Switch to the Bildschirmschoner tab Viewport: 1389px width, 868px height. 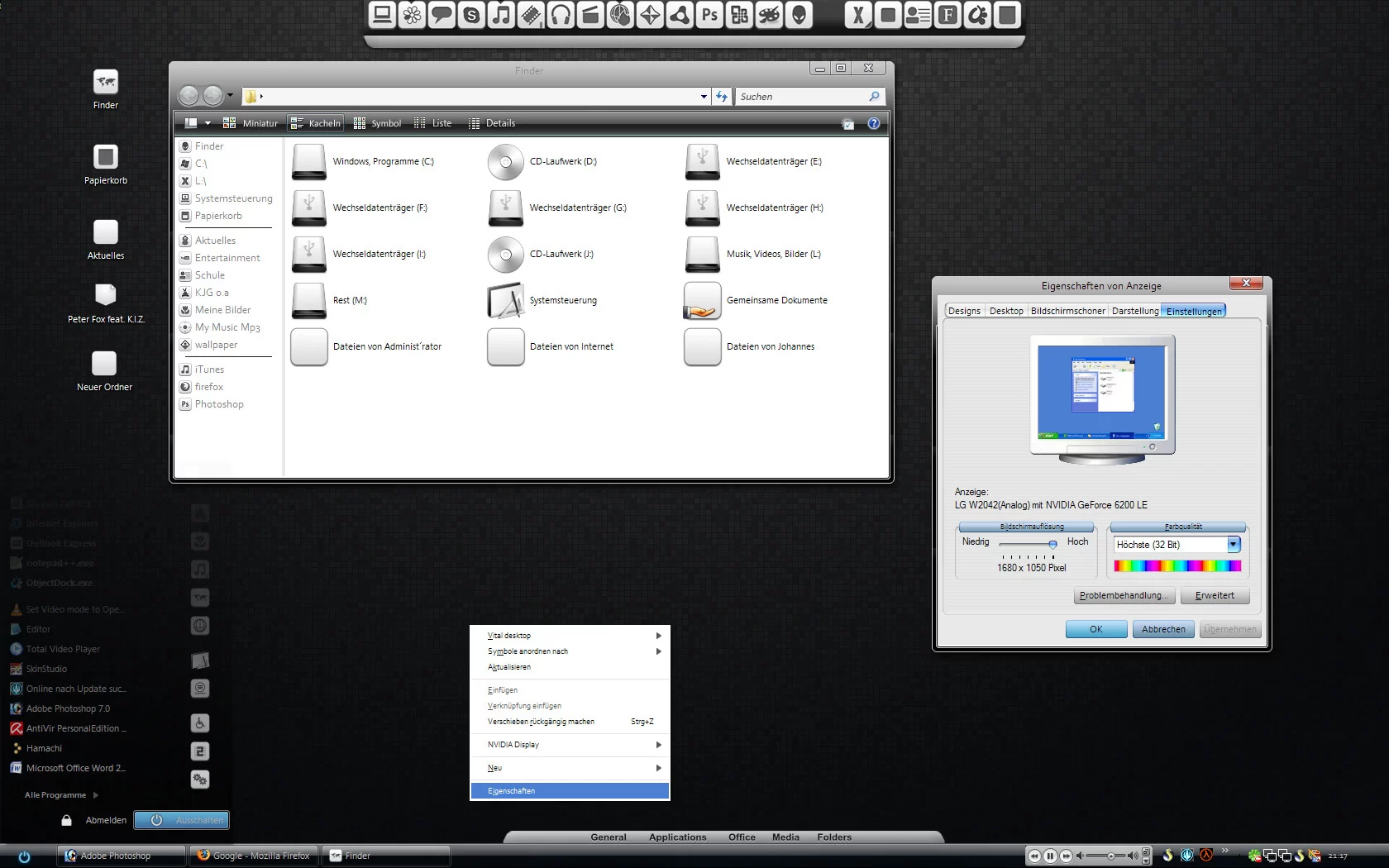point(1067,311)
